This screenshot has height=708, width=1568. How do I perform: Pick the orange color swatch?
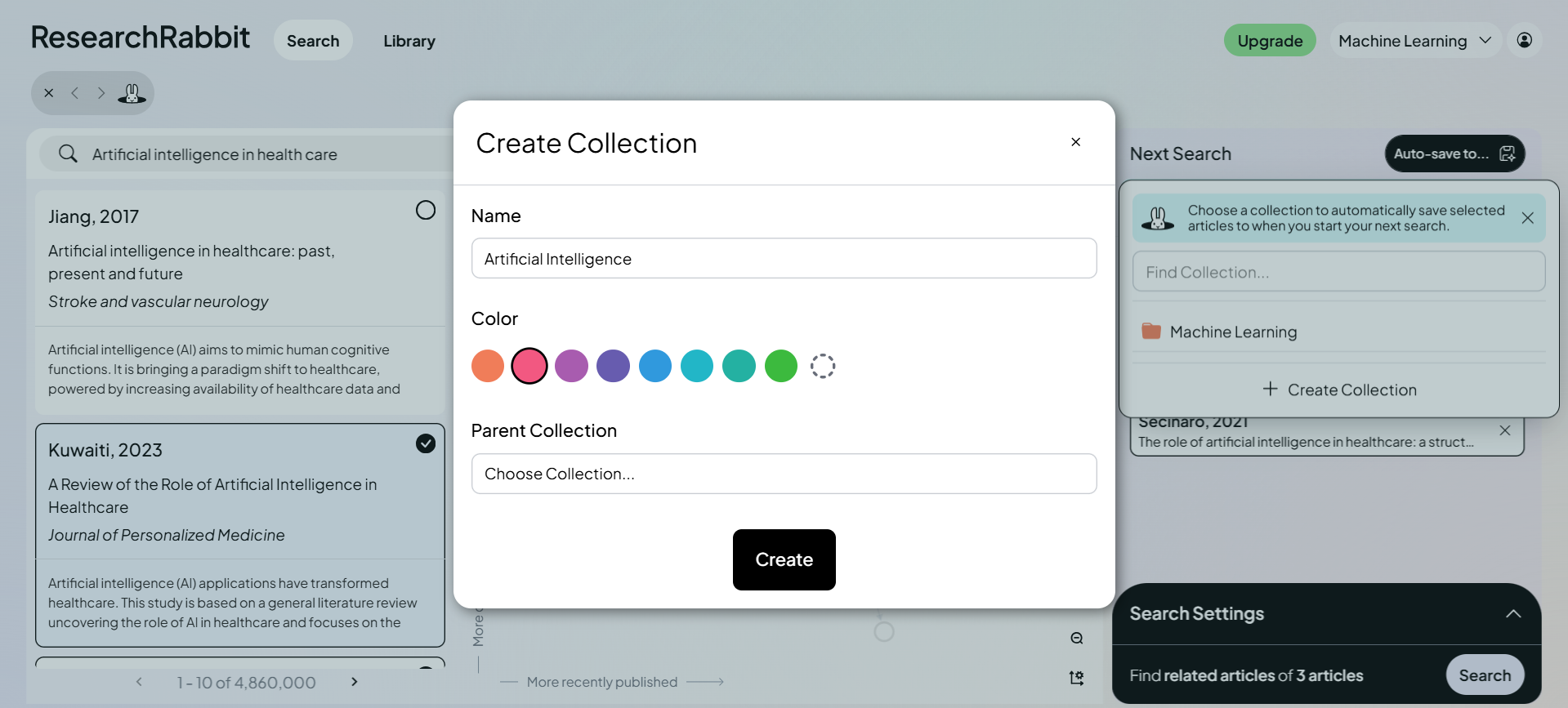click(x=488, y=366)
